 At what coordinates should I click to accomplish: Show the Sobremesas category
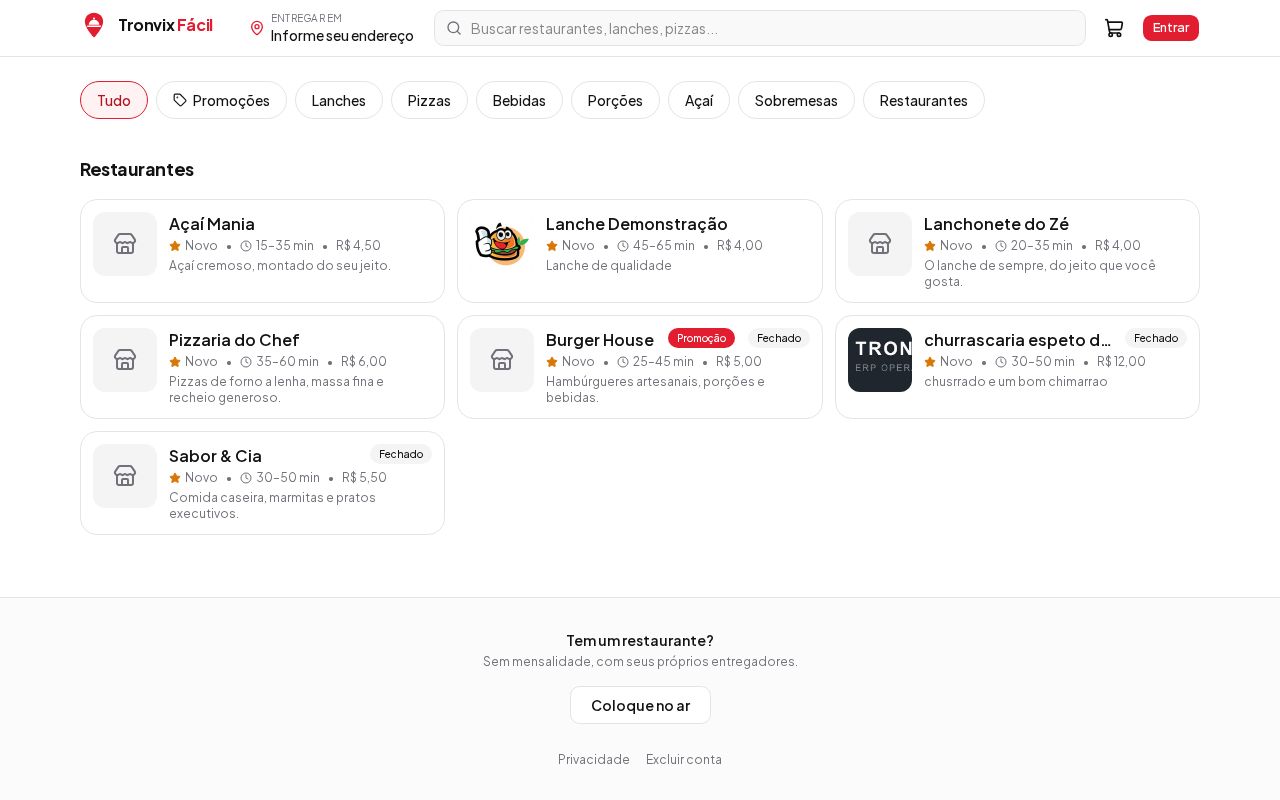(796, 100)
